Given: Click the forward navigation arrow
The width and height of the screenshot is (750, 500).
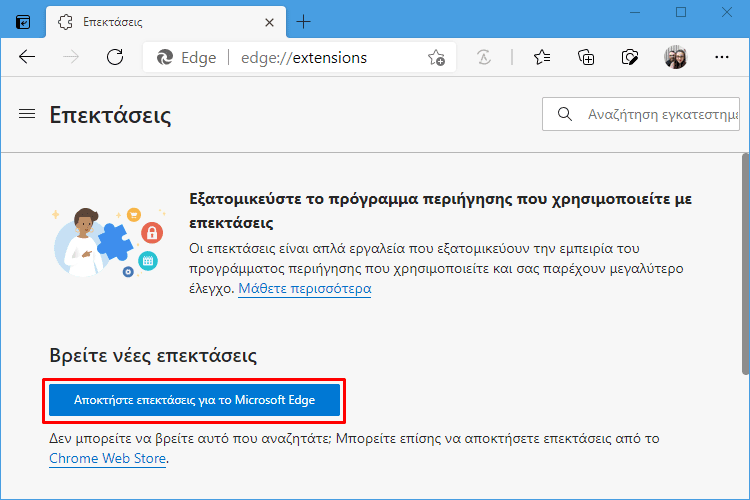Looking at the screenshot, I should tap(71, 57).
